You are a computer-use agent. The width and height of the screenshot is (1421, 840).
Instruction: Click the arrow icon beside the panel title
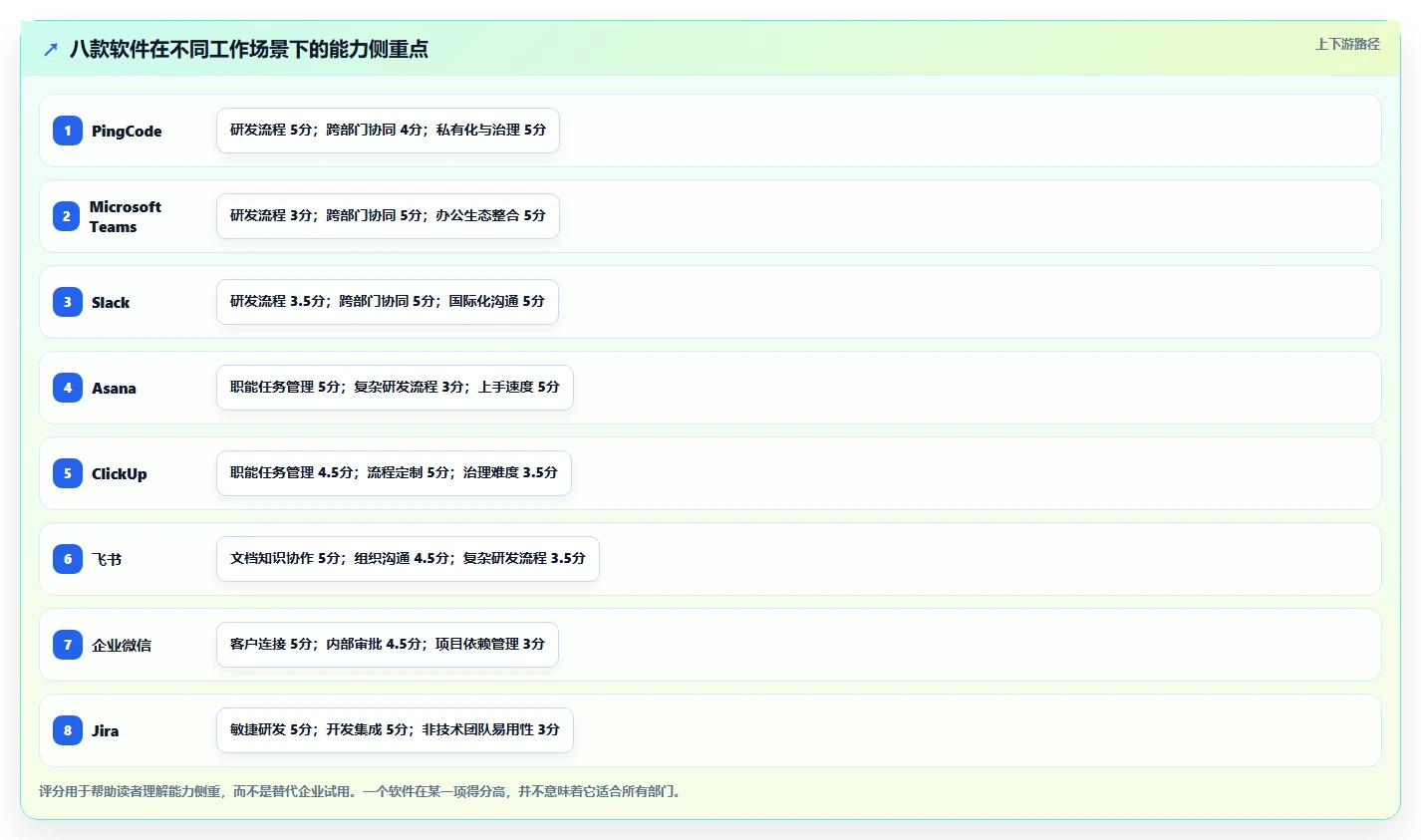point(51,49)
